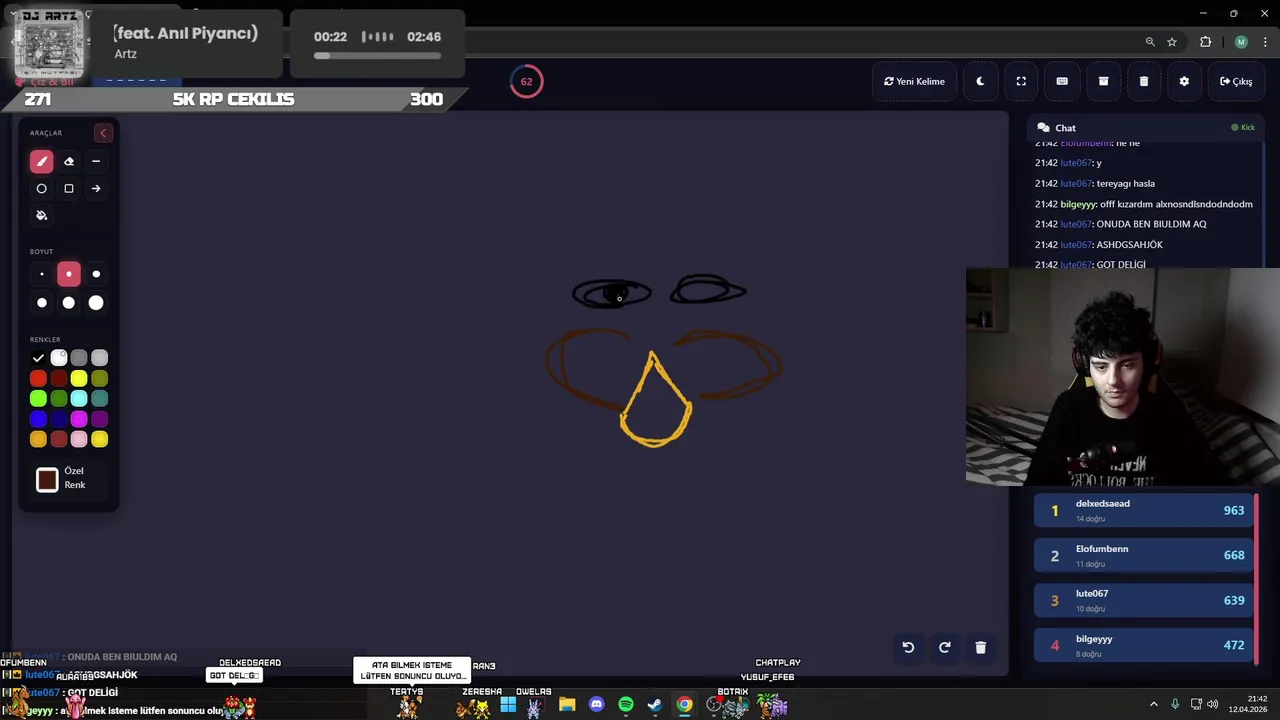
Task: Redo the drawing stroke
Action: [944, 647]
